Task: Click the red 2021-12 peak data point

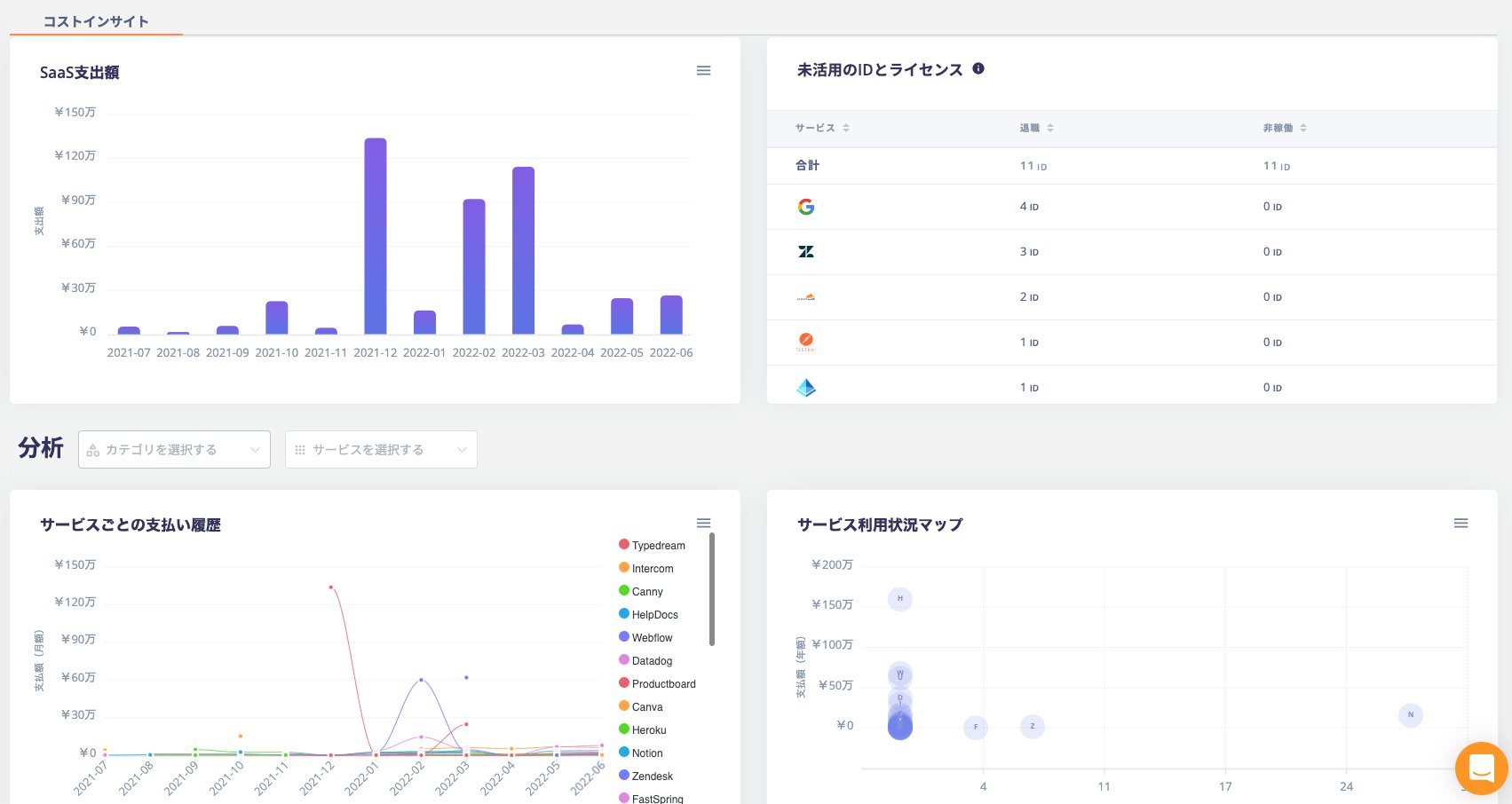Action: coord(331,587)
